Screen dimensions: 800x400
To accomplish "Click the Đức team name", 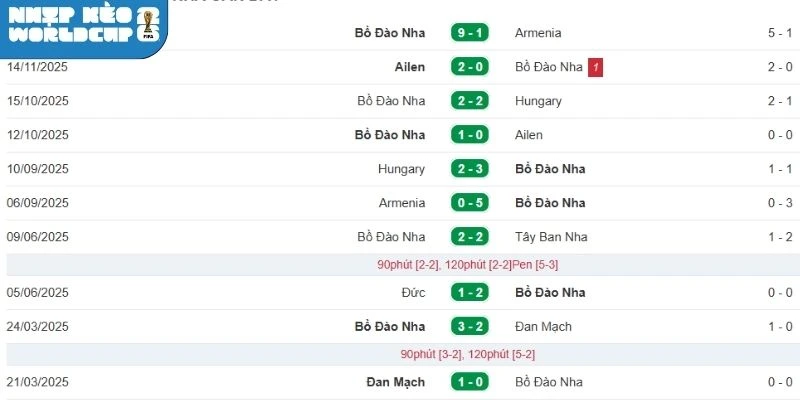I will (x=413, y=293).
